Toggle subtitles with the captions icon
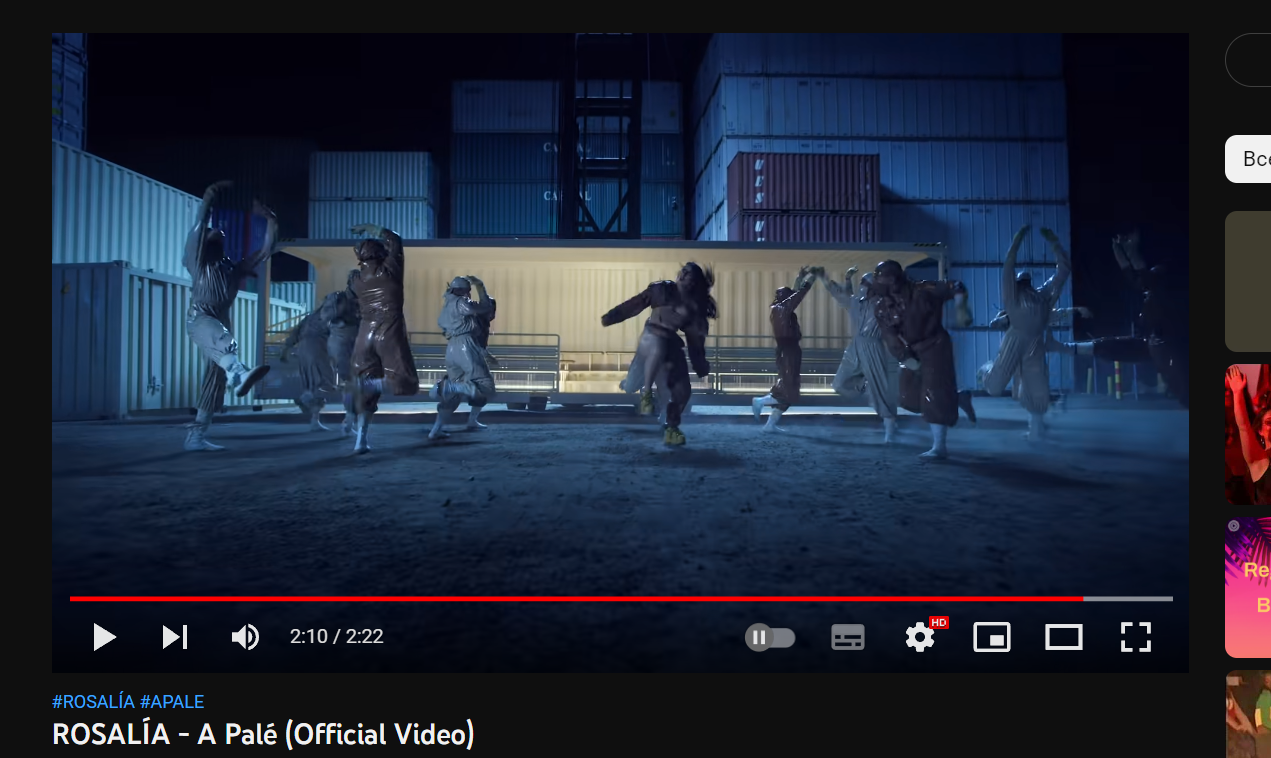Screen dimensions: 1271x758 pyautogui.click(x=848, y=637)
